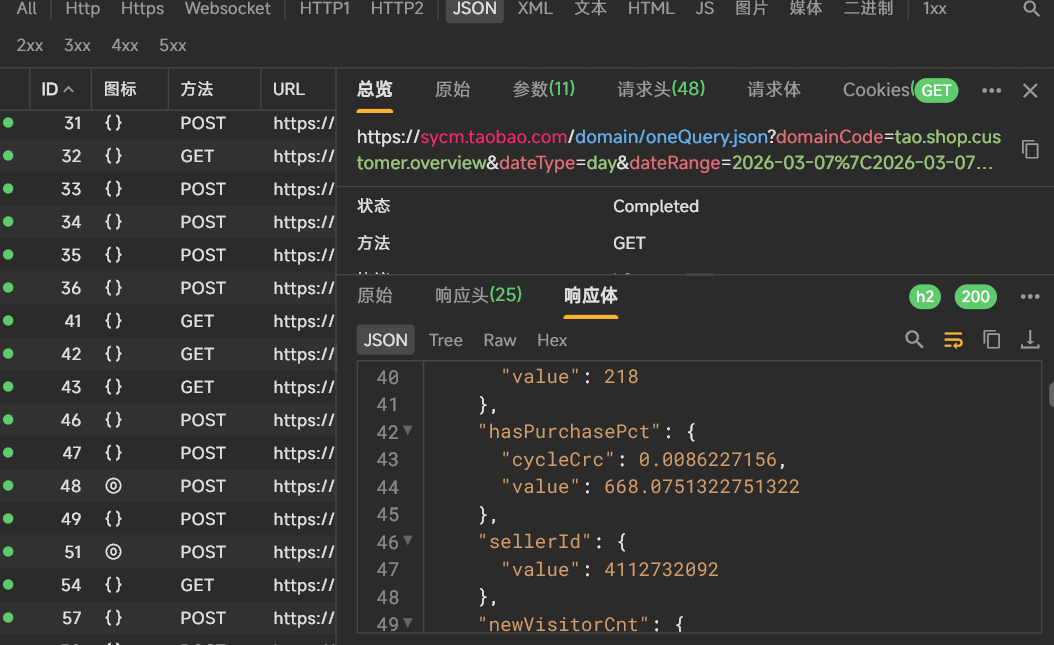Open the 请求头(48) request headers tab
The image size is (1054, 645).
tap(661, 89)
